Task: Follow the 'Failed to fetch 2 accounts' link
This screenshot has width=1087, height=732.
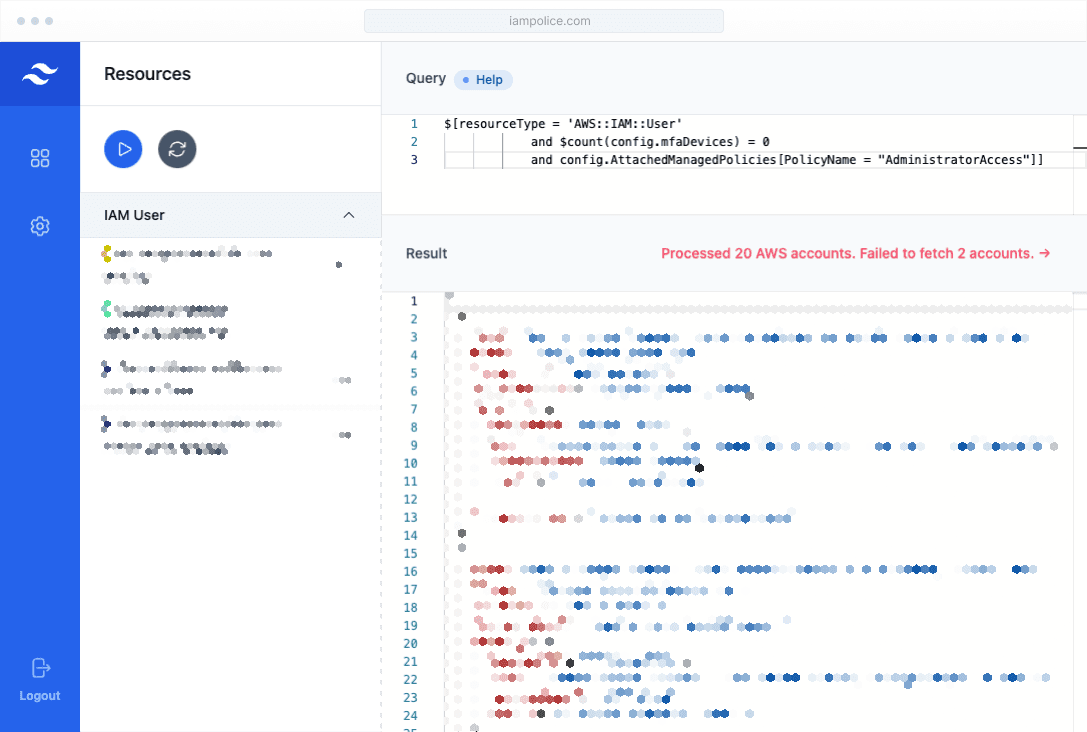Action: (x=855, y=254)
